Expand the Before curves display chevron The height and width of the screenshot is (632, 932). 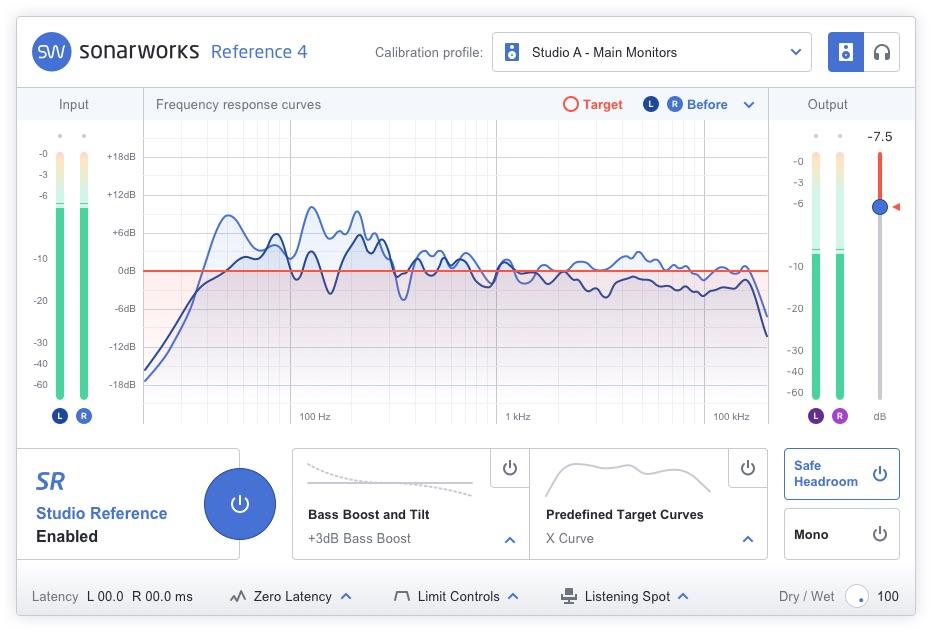(x=749, y=105)
